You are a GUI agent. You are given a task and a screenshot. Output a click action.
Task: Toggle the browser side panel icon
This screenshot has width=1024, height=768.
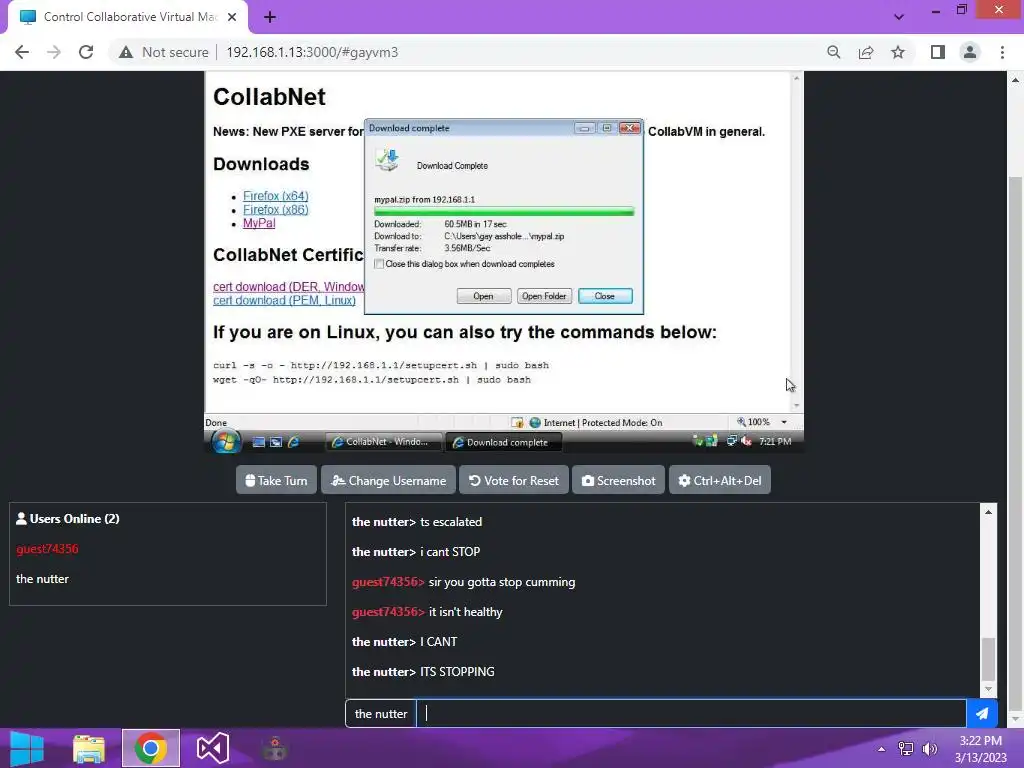pos(938,52)
